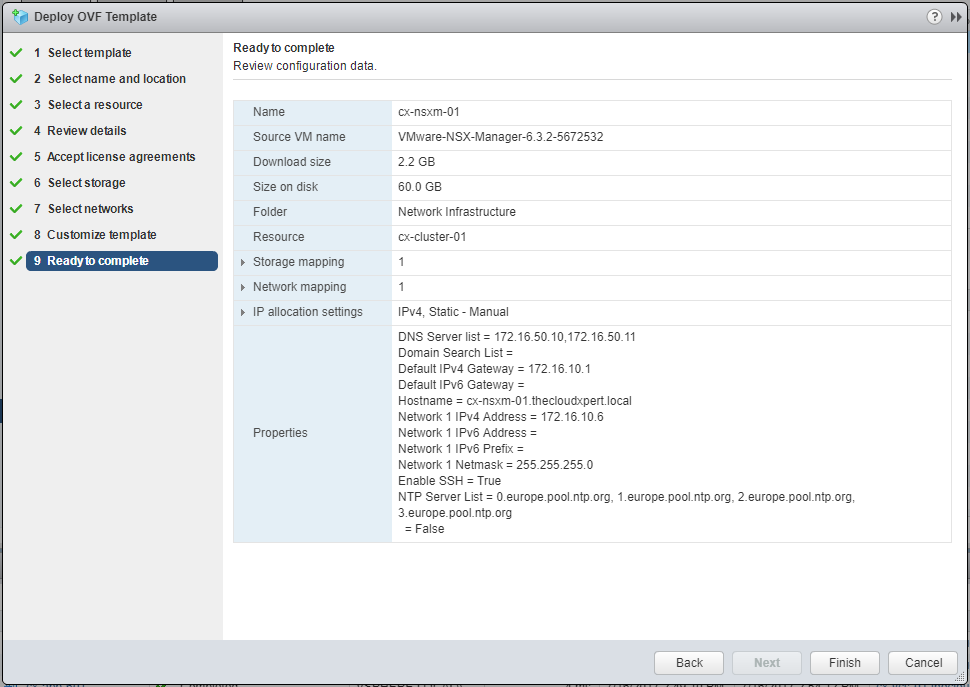Navigate to step 7 Select networks

click(90, 209)
